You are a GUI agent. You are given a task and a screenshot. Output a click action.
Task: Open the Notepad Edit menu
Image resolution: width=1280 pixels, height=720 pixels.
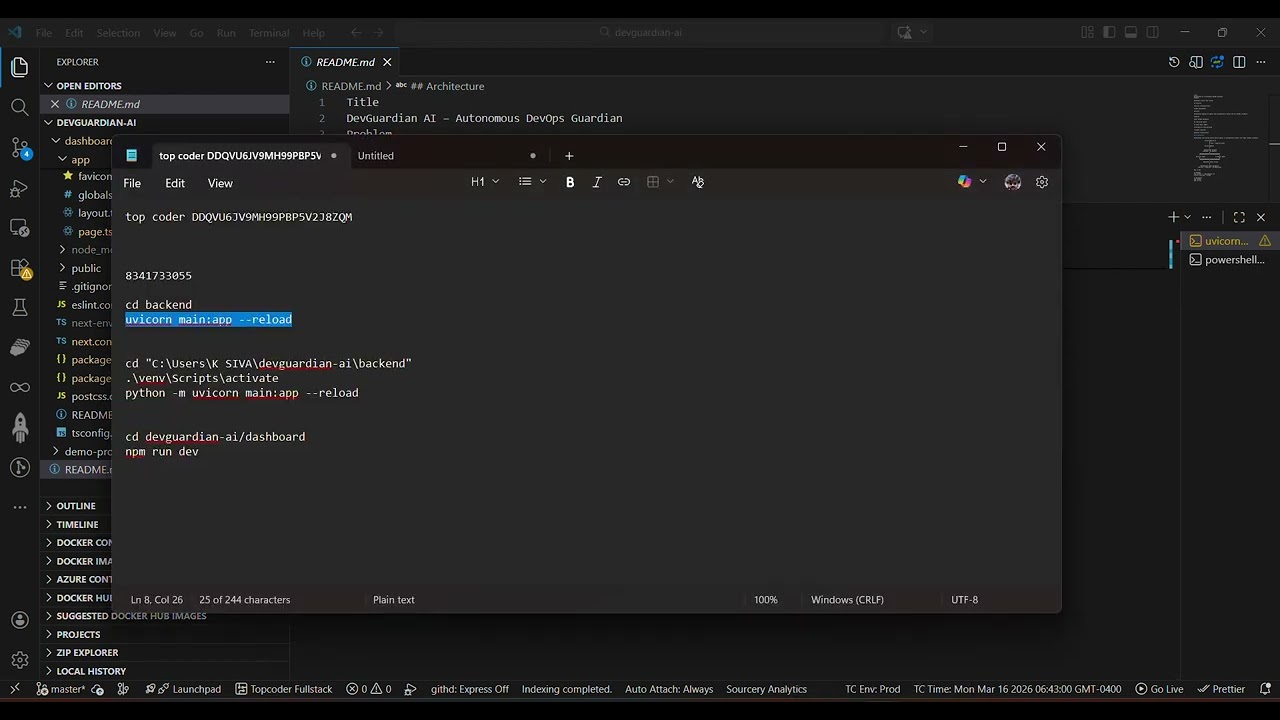pyautogui.click(x=175, y=183)
